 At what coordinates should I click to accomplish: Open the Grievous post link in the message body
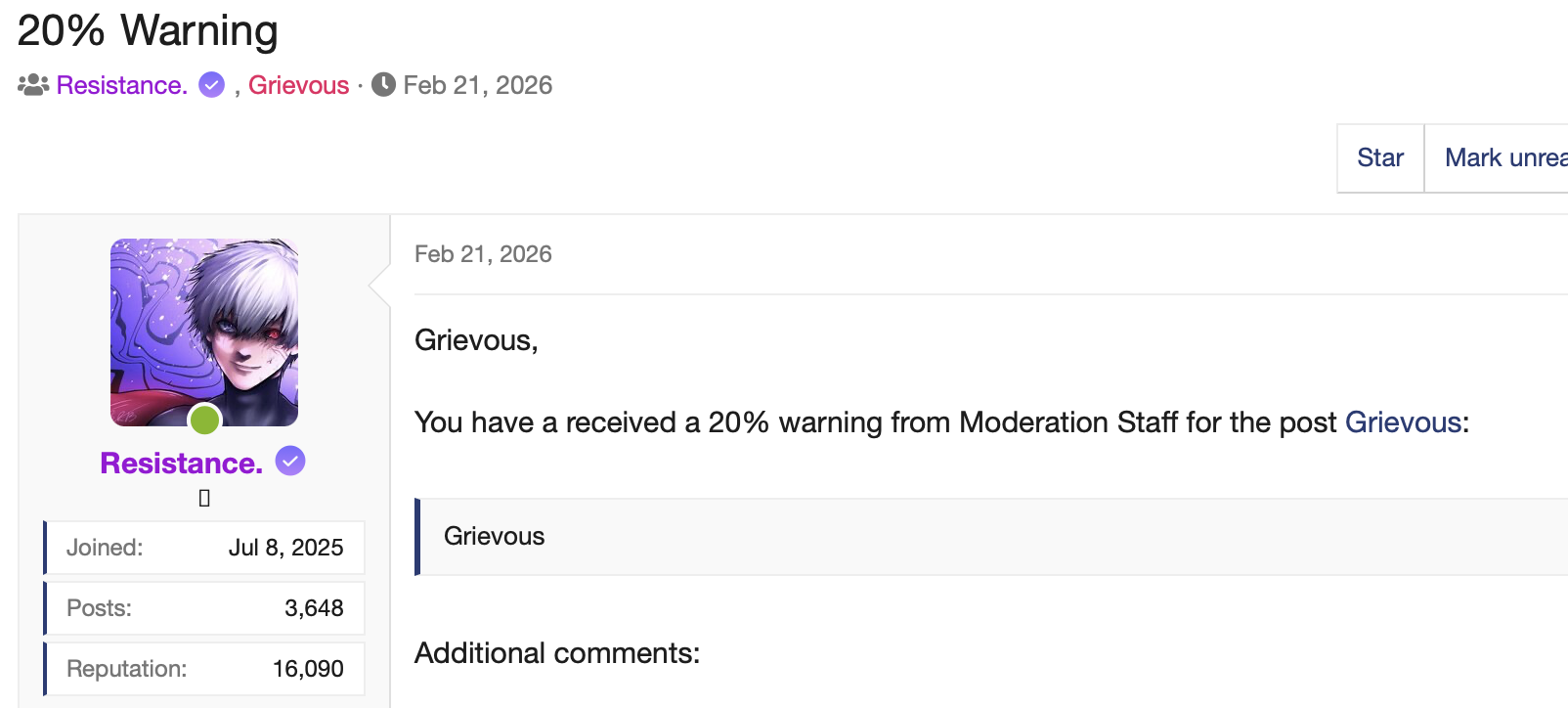tap(1405, 422)
